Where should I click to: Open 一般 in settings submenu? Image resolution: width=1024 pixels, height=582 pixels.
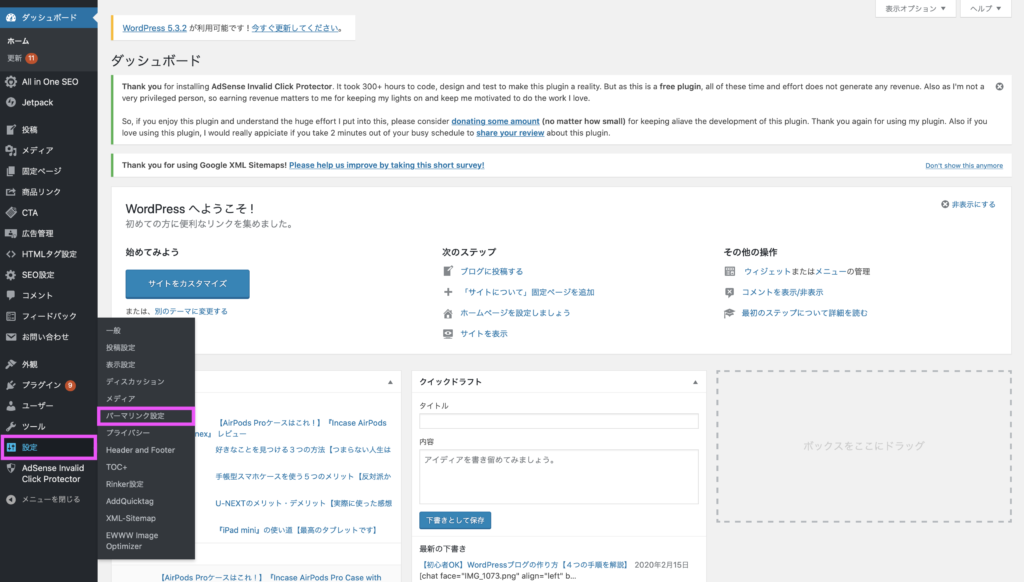(114, 331)
